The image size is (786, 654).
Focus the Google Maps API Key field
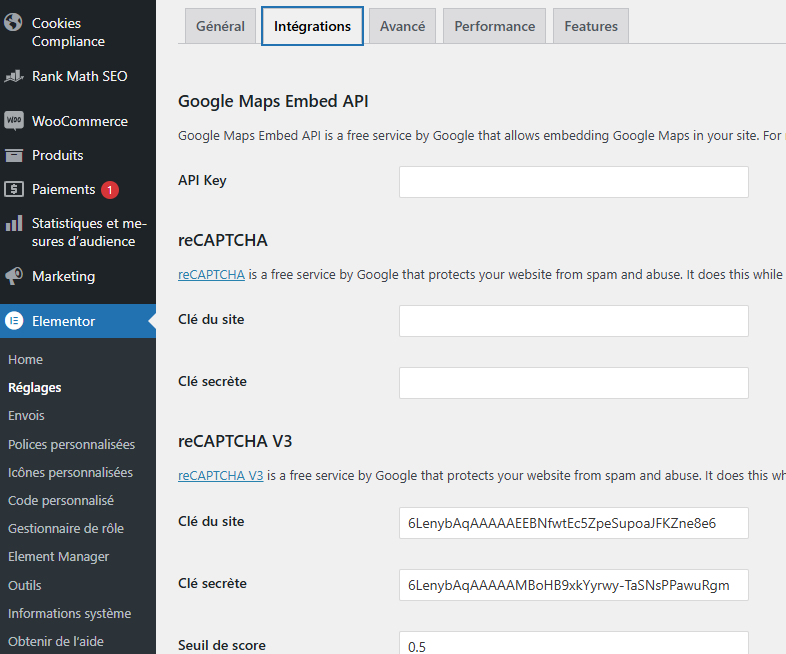click(x=573, y=182)
